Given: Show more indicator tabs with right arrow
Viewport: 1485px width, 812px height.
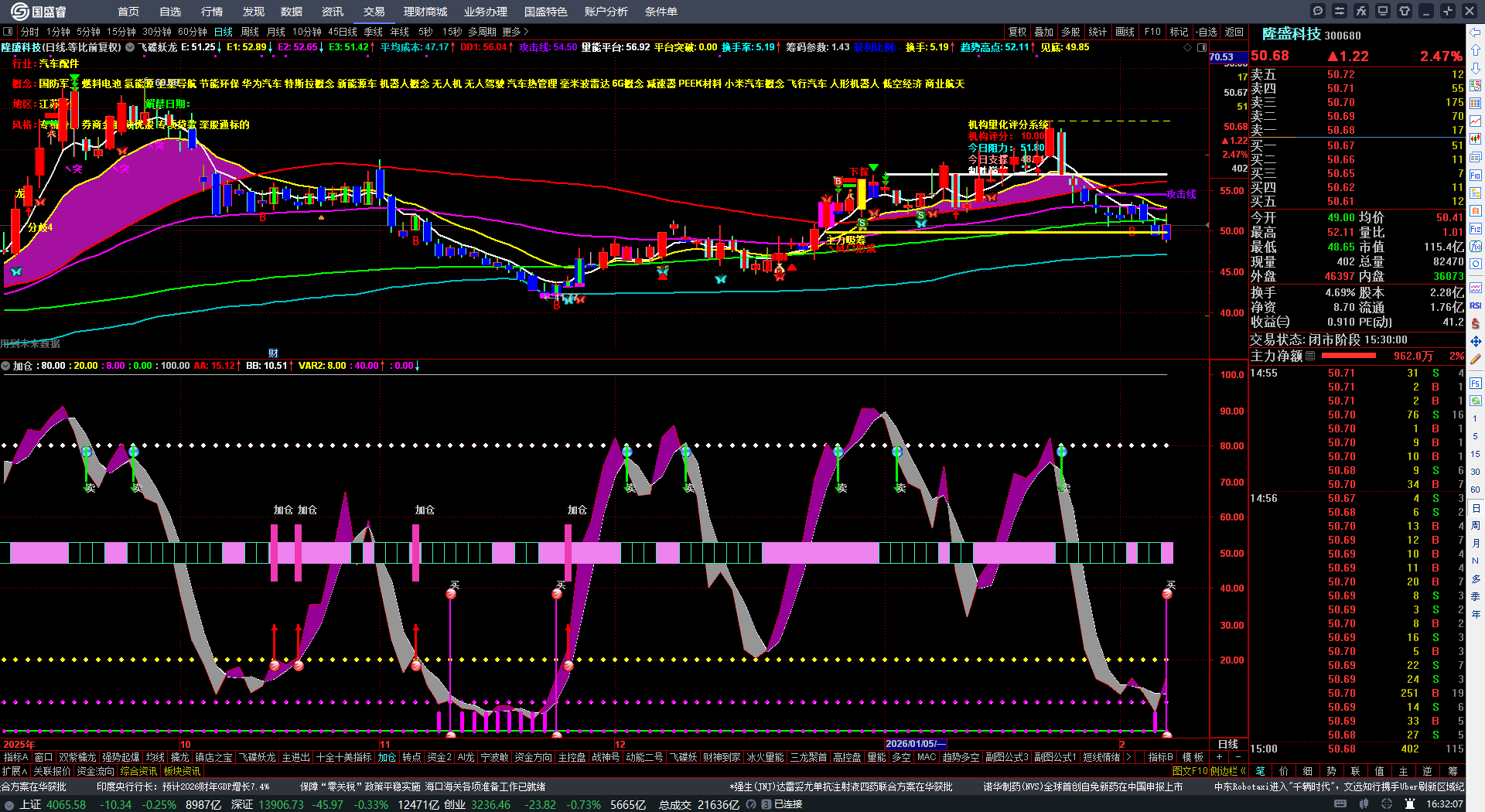Looking at the screenshot, I should click(1128, 757).
